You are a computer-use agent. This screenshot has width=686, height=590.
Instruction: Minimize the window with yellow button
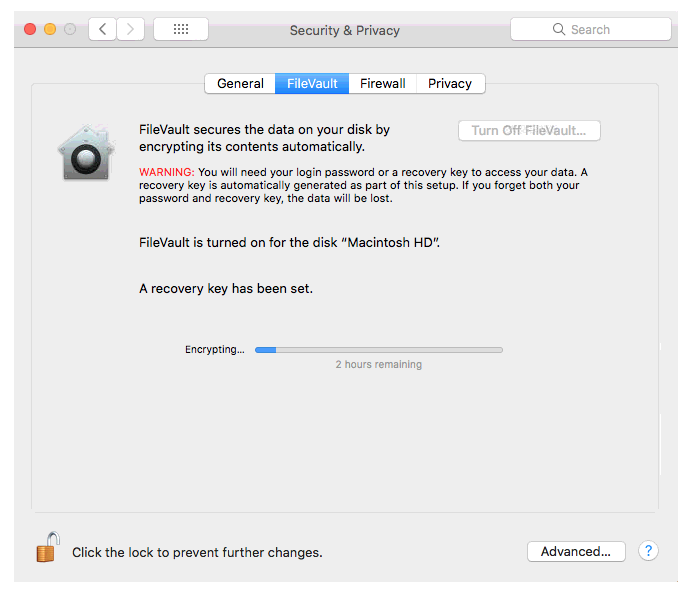click(50, 29)
